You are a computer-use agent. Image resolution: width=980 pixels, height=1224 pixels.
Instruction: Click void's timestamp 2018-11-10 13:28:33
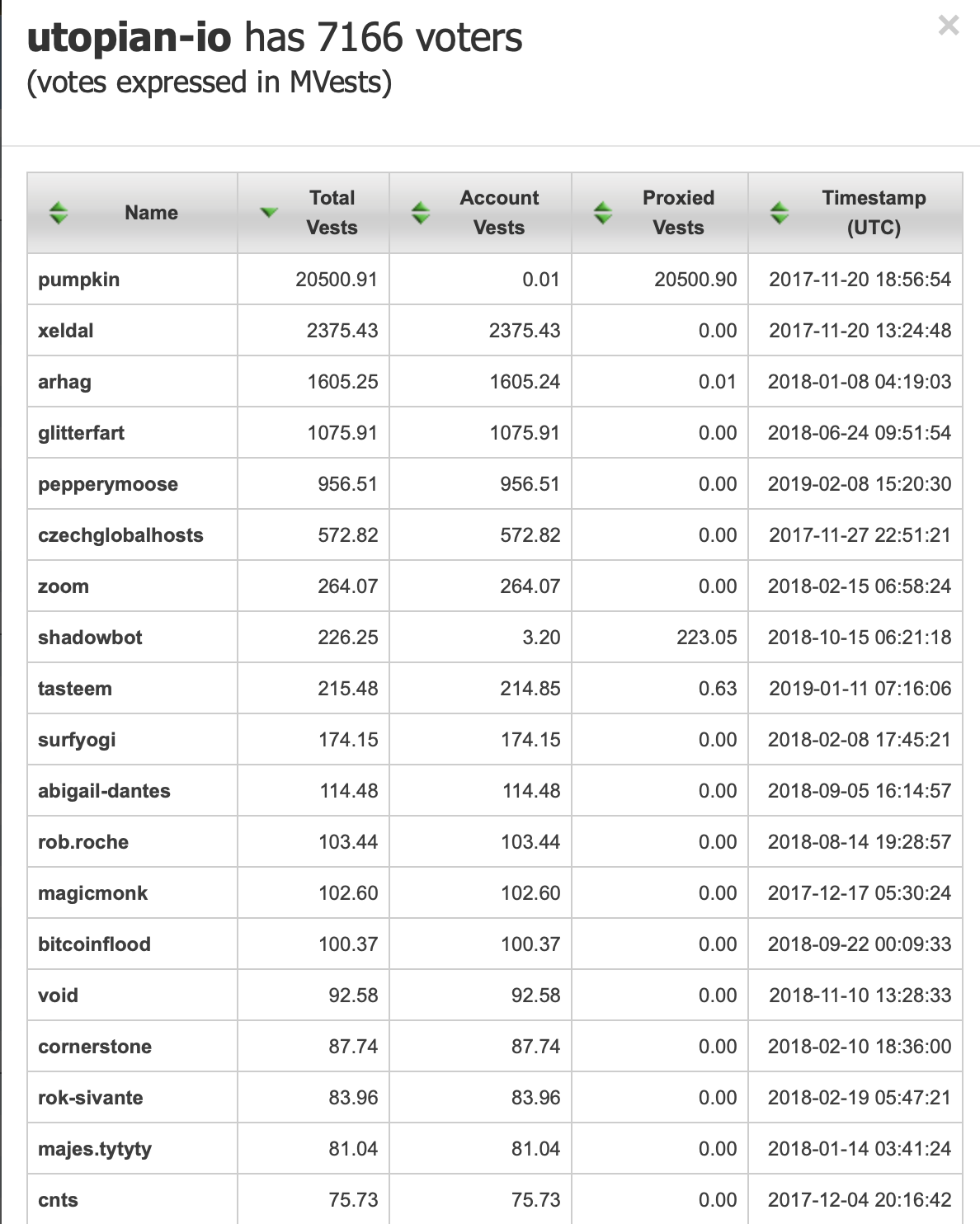click(x=860, y=996)
